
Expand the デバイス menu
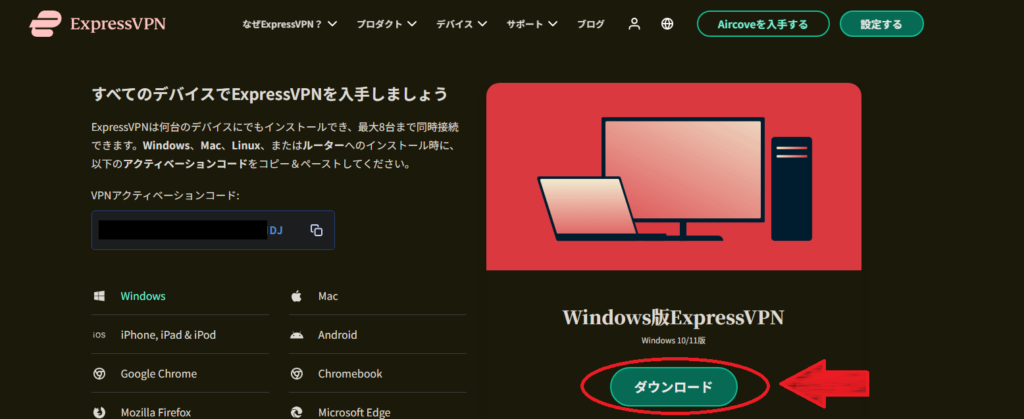[462, 24]
